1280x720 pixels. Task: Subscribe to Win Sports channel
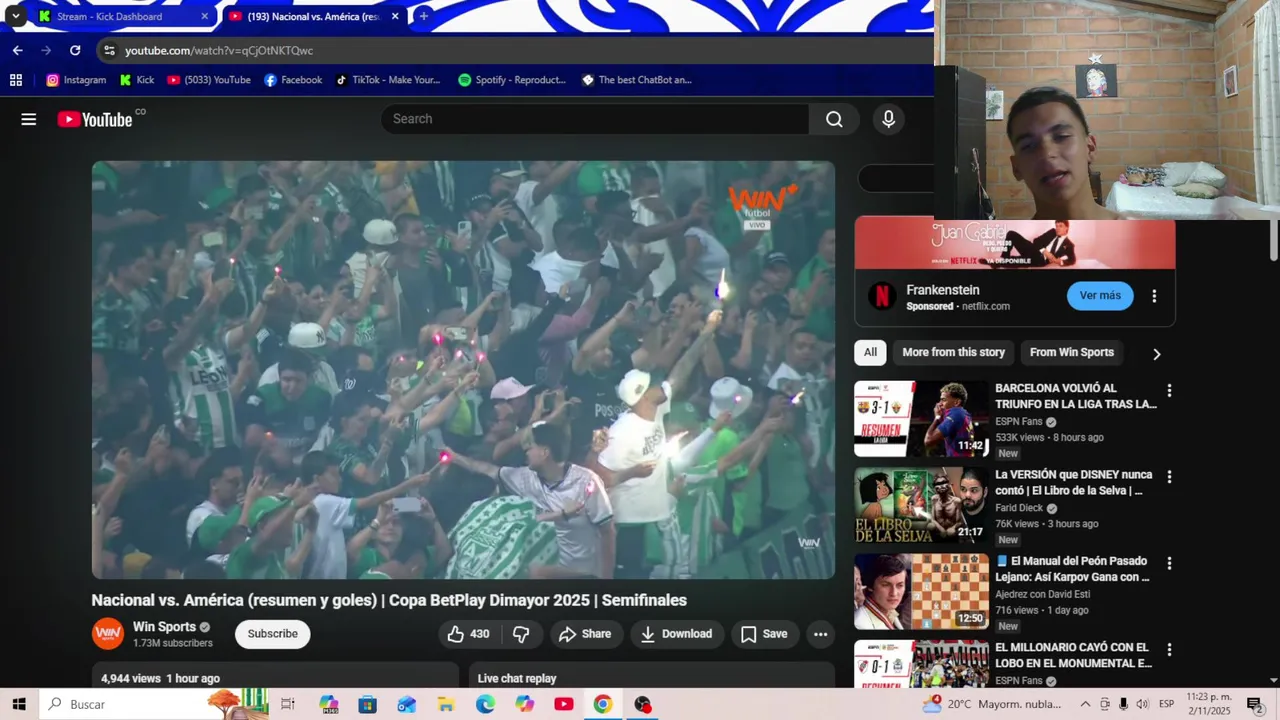[x=272, y=634]
